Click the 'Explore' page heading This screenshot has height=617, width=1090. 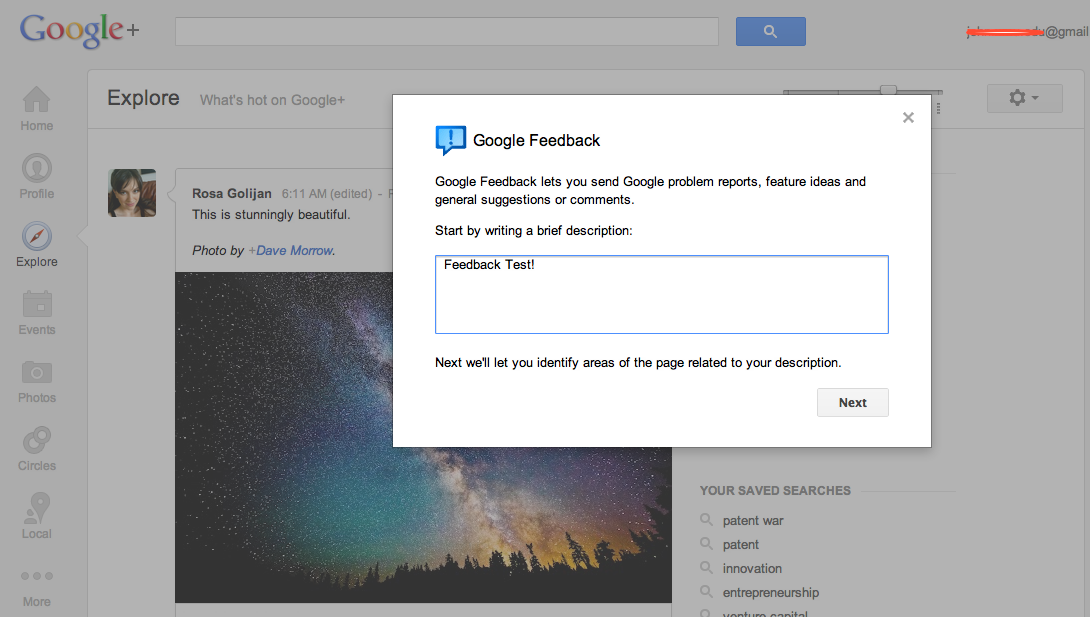(143, 98)
